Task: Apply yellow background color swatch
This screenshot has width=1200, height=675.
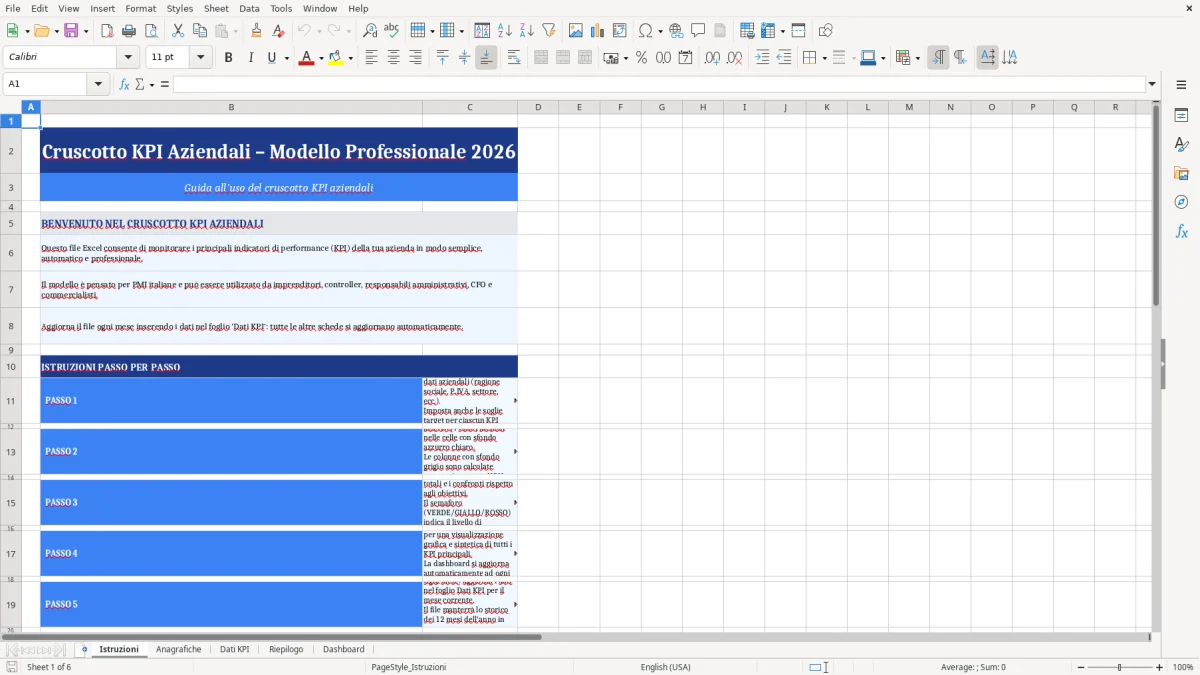Action: click(336, 58)
